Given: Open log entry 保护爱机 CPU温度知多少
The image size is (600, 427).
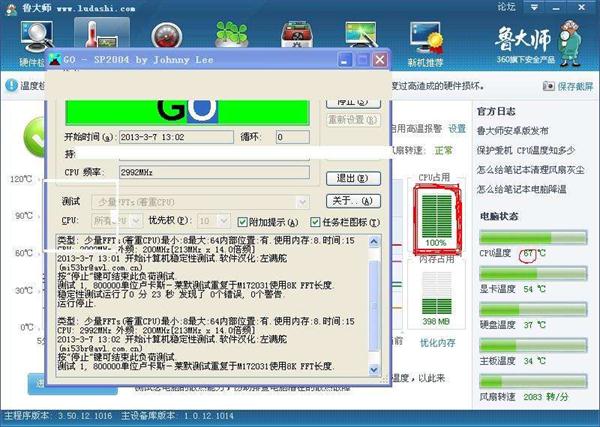Looking at the screenshot, I should pyautogui.click(x=525, y=150).
